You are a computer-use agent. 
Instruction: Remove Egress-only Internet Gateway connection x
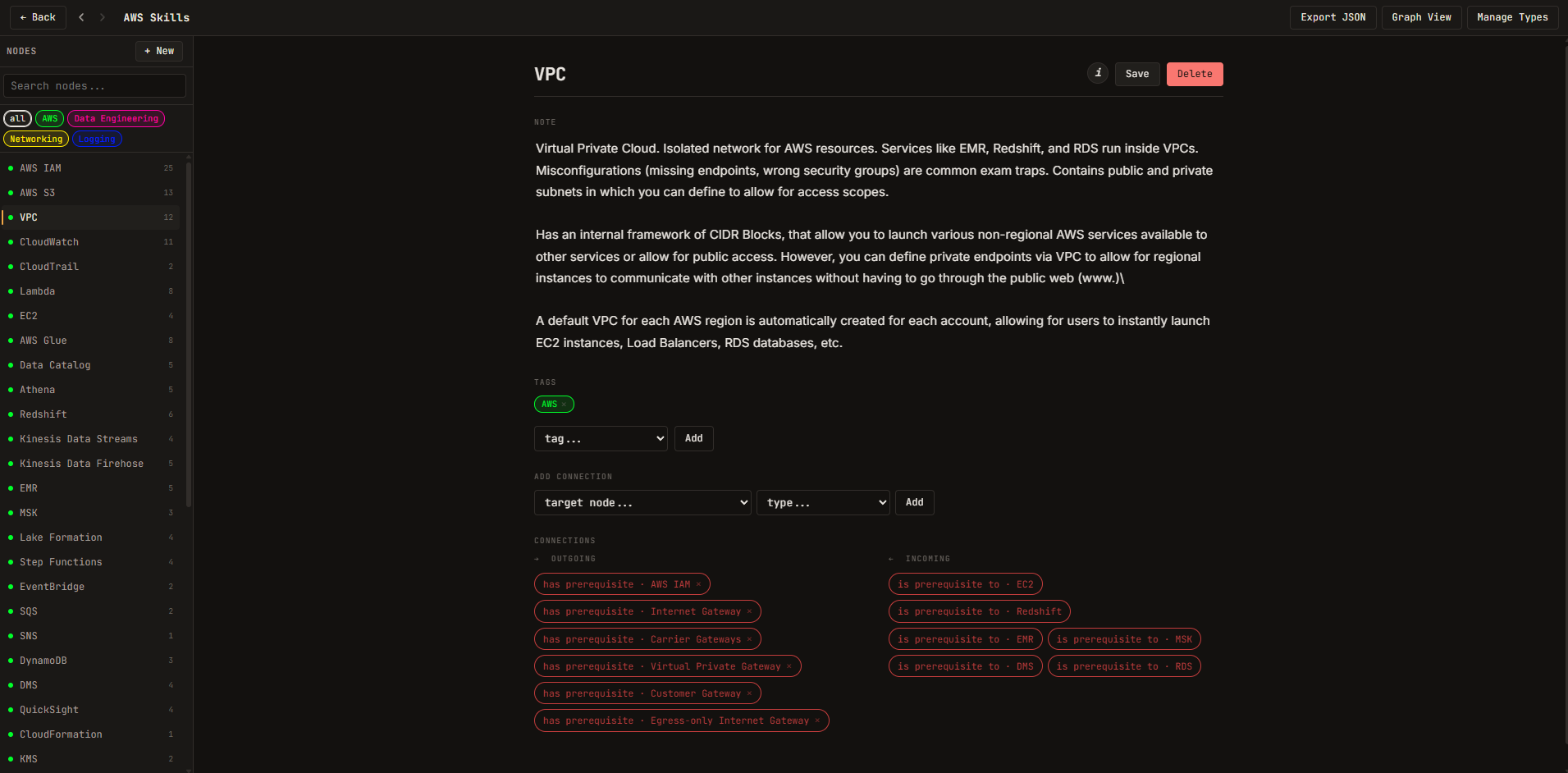(817, 720)
